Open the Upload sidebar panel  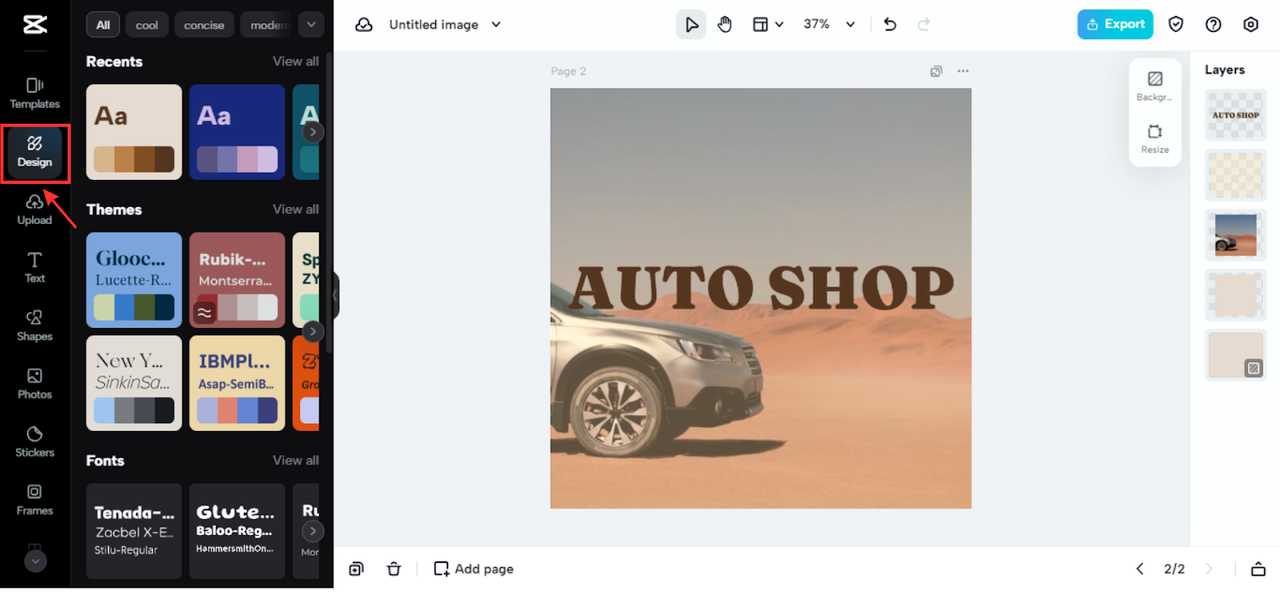tap(35, 209)
